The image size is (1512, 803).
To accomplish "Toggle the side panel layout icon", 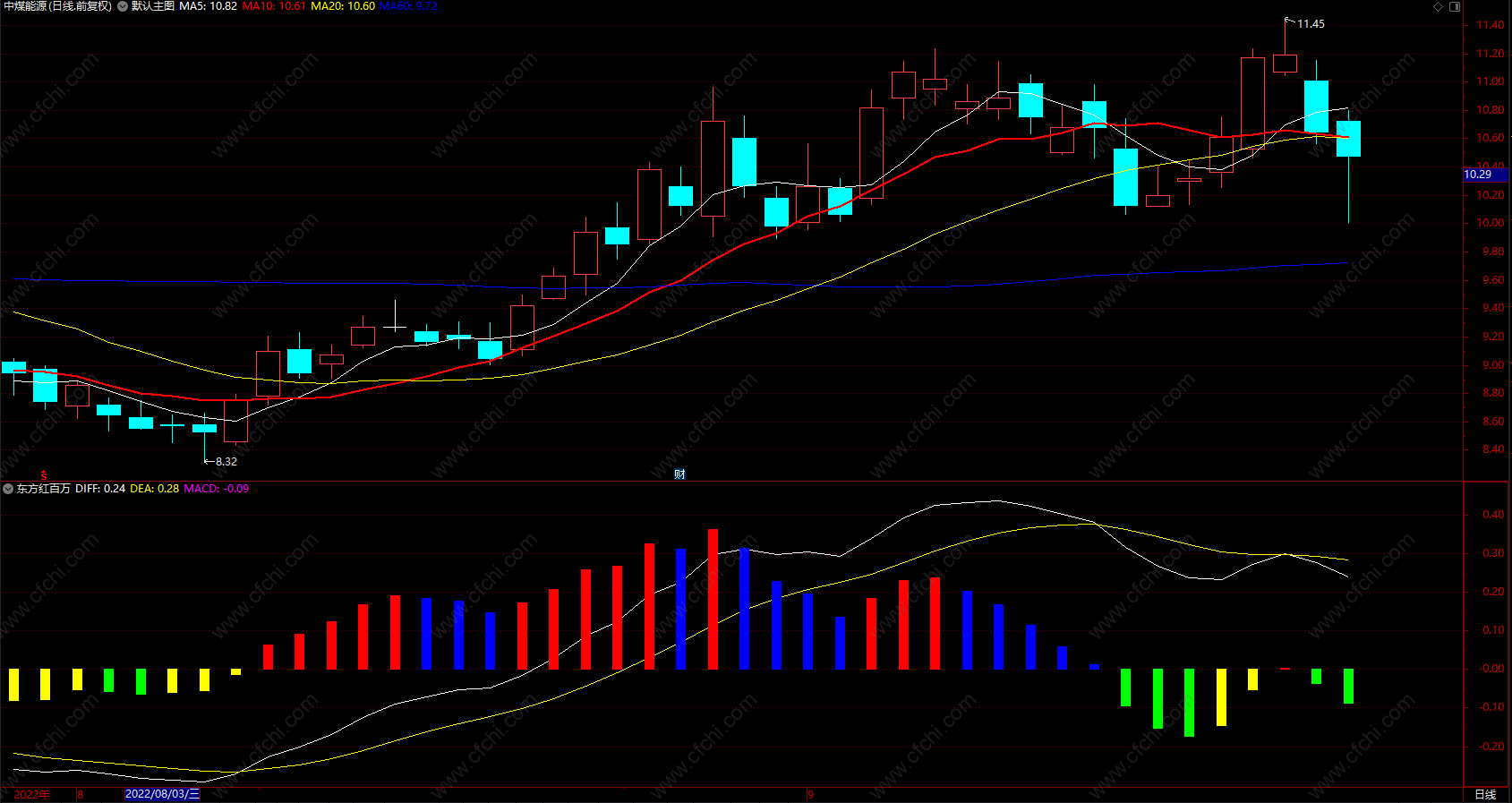I will (x=1455, y=6).
